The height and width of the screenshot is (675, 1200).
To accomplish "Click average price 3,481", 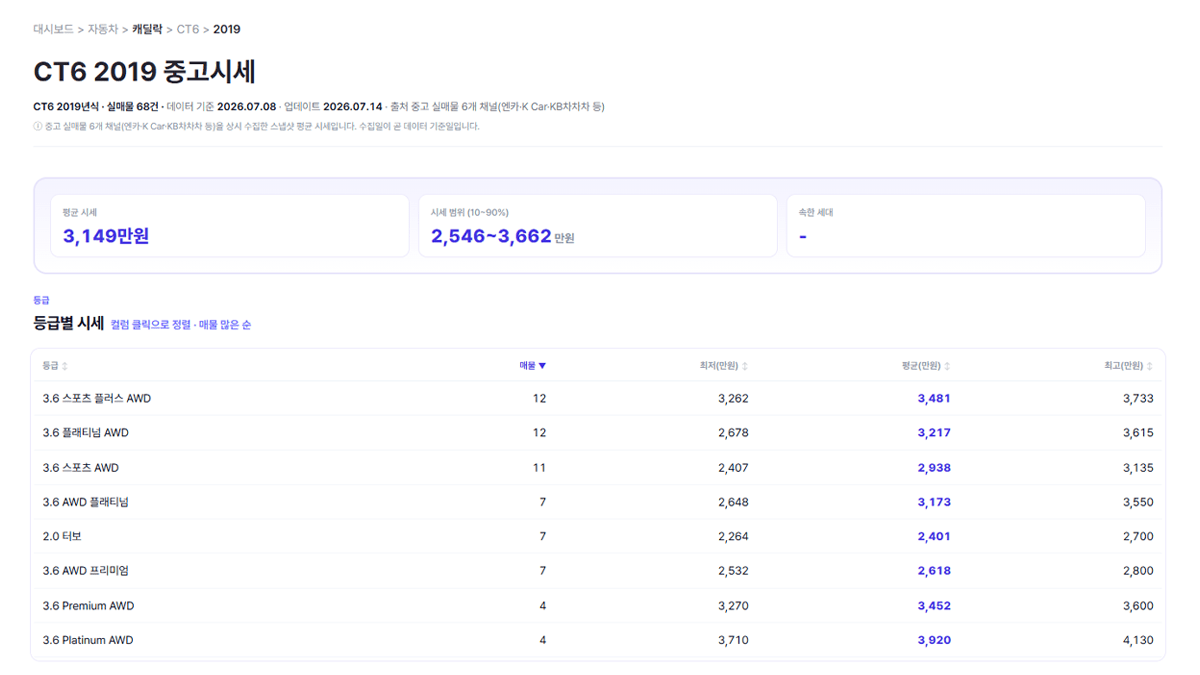I will (x=934, y=398).
